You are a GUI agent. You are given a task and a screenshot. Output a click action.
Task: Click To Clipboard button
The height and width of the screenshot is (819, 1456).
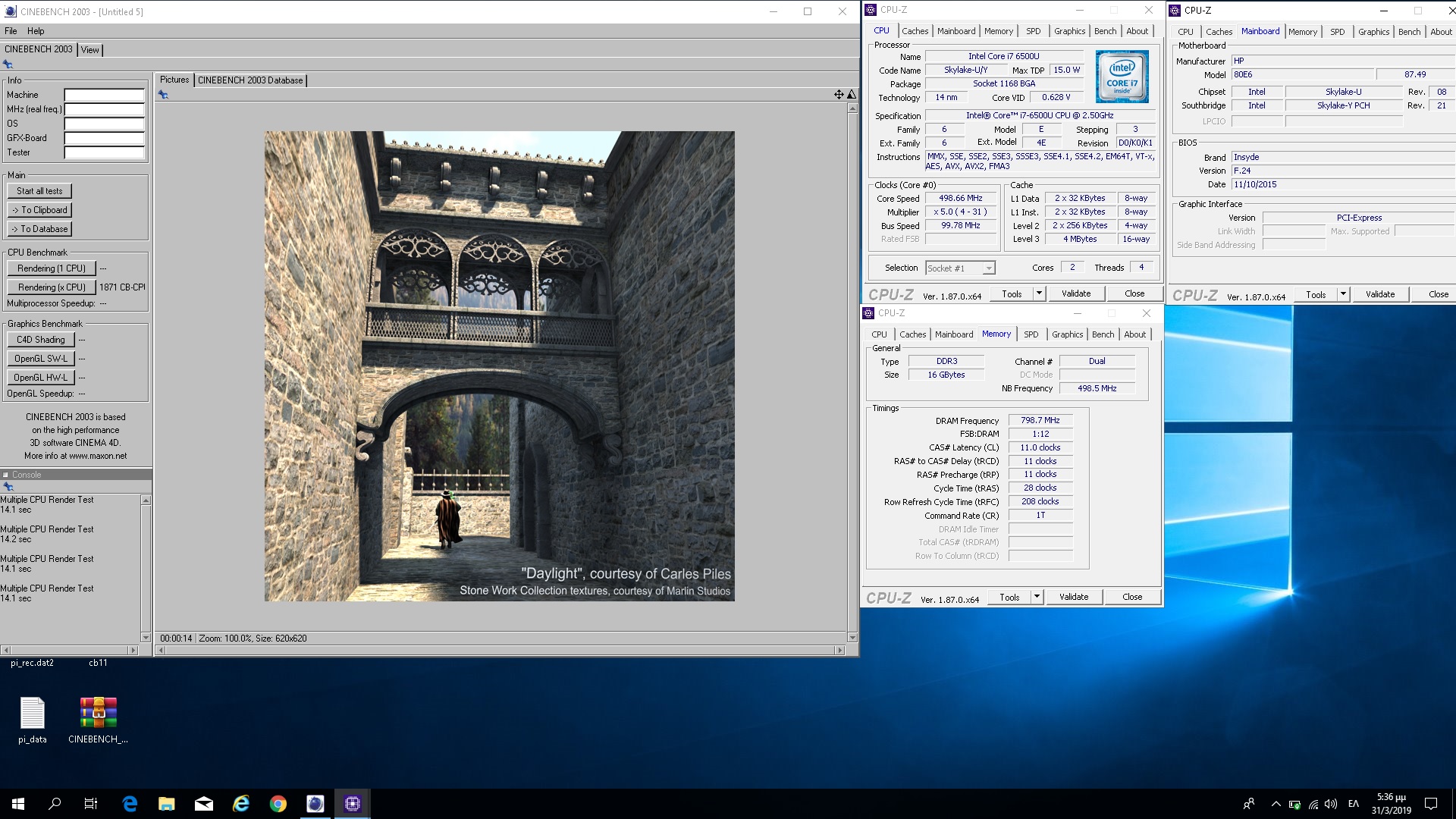[39, 210]
